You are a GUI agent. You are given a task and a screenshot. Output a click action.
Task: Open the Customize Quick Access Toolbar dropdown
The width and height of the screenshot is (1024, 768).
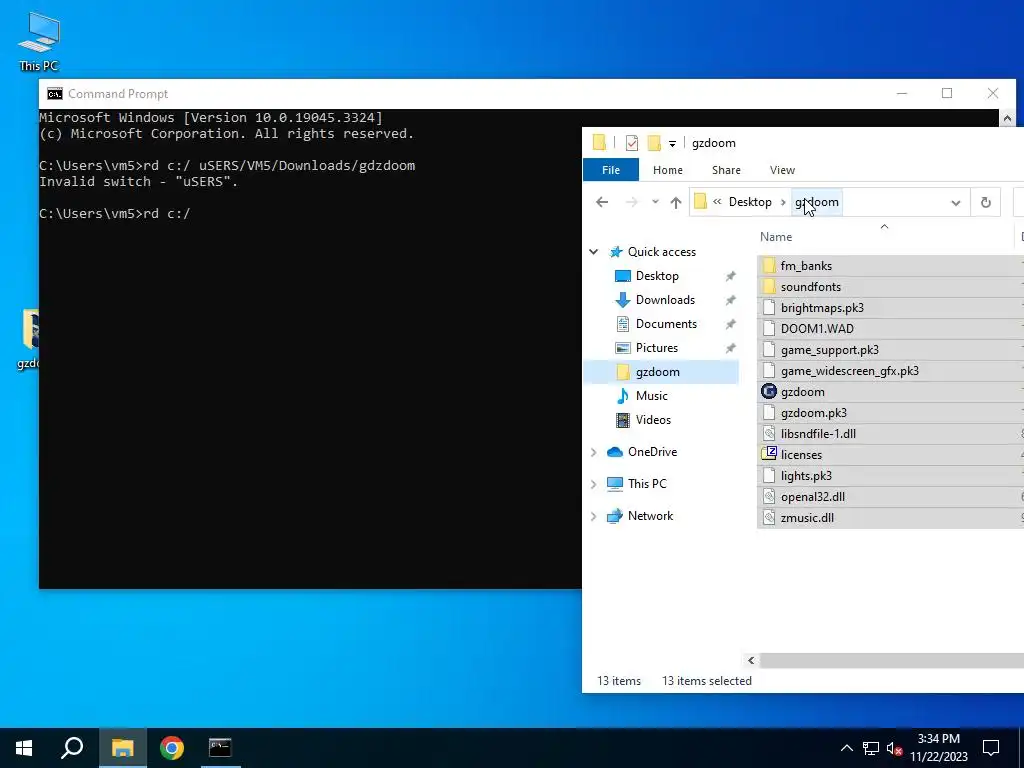(672, 144)
